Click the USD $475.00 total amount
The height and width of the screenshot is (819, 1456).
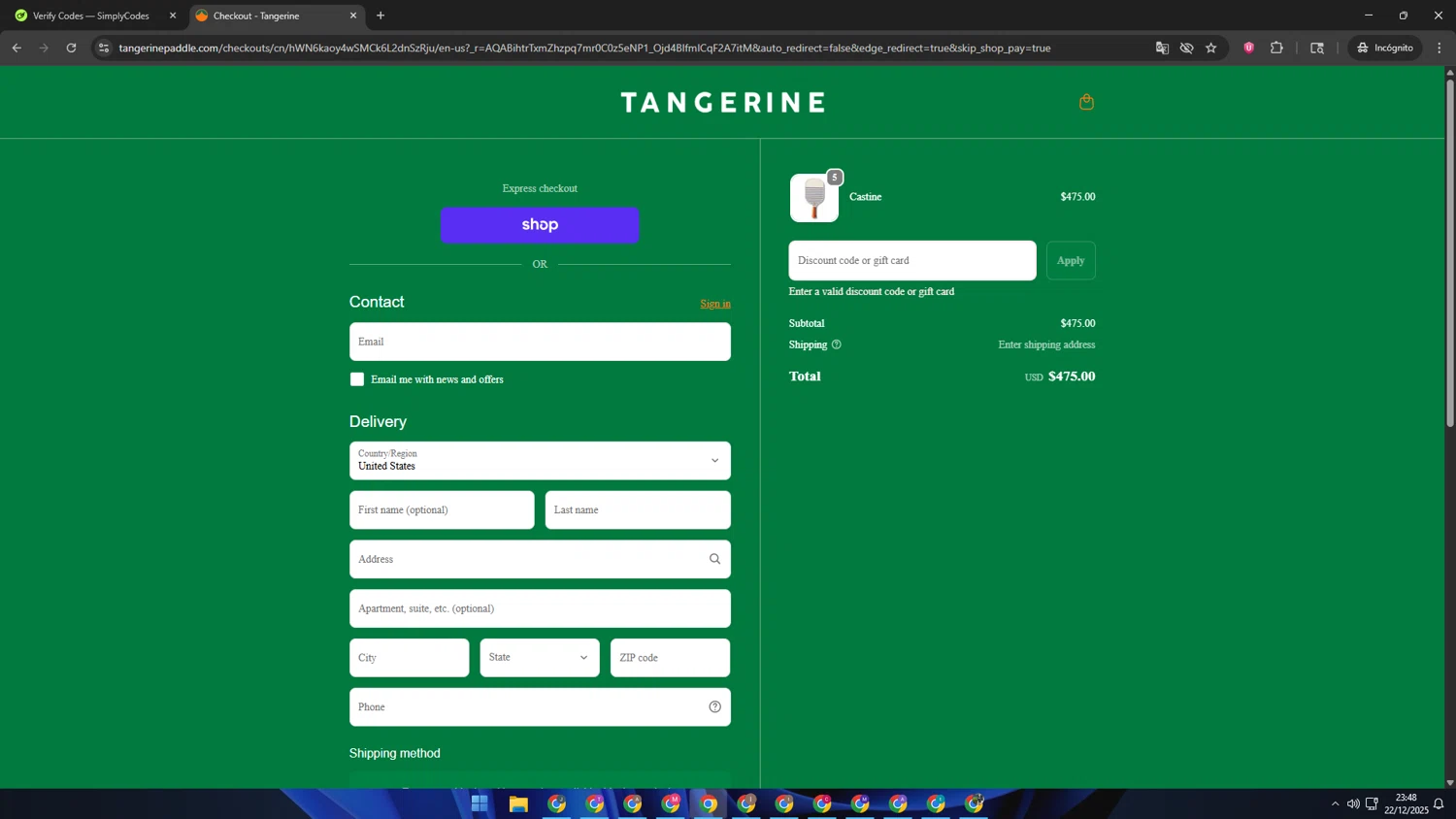click(x=1060, y=377)
